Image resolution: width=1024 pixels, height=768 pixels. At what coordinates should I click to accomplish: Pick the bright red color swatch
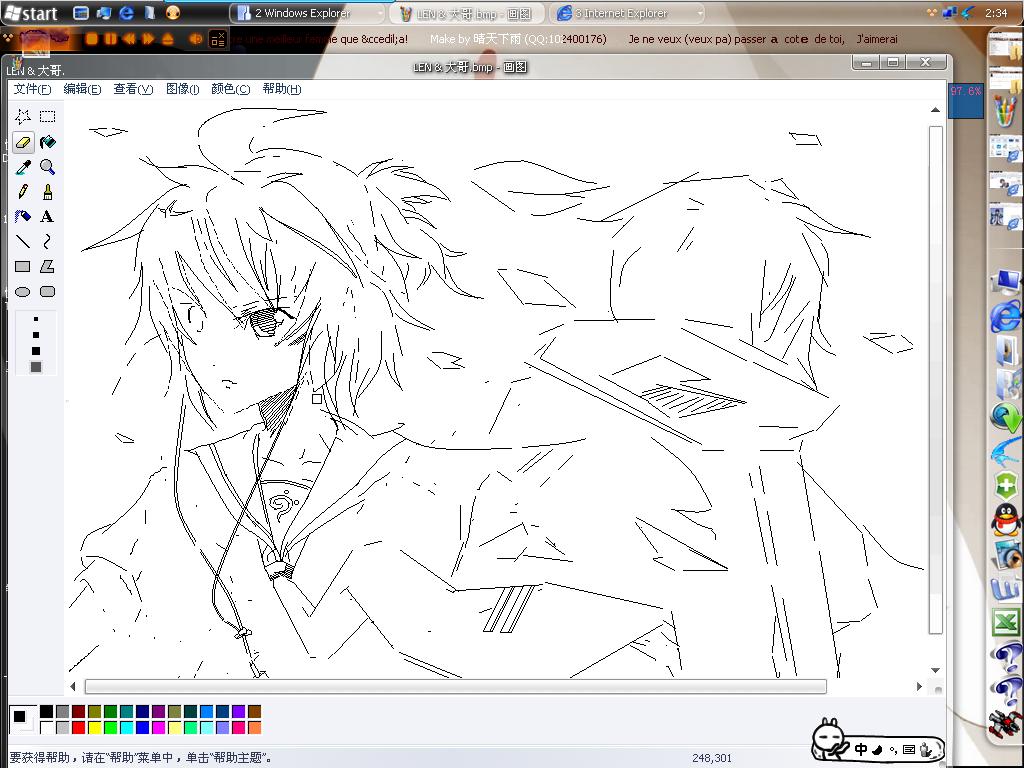[x=78, y=727]
